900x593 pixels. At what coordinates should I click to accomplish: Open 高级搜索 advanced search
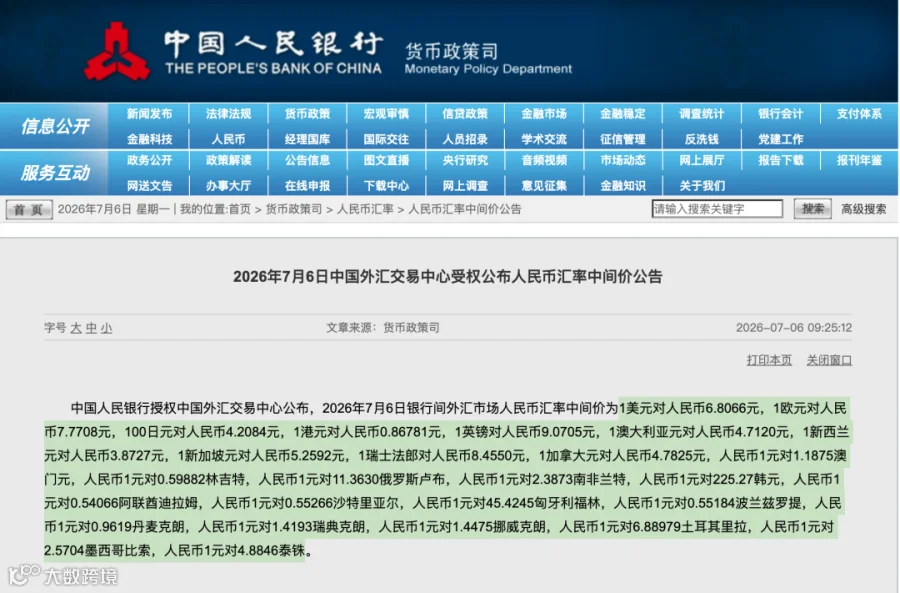point(863,209)
